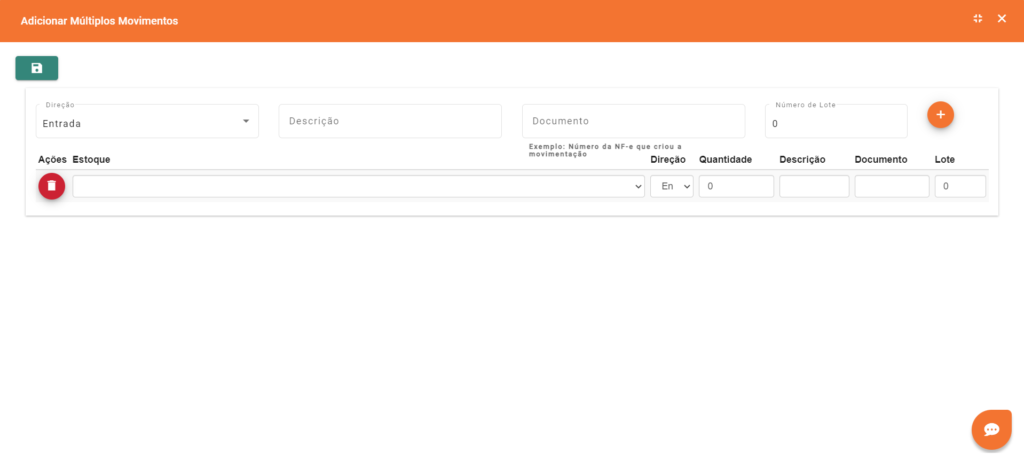Click the top Descrição text field
1024x461 pixels.
[x=390, y=121]
